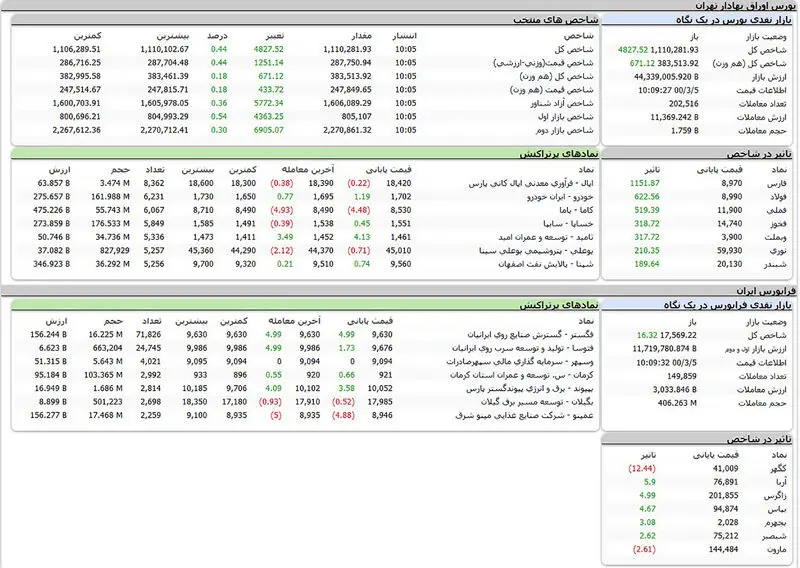
Task: Select impact value 1151.87 for فارس
Action: [x=644, y=183]
